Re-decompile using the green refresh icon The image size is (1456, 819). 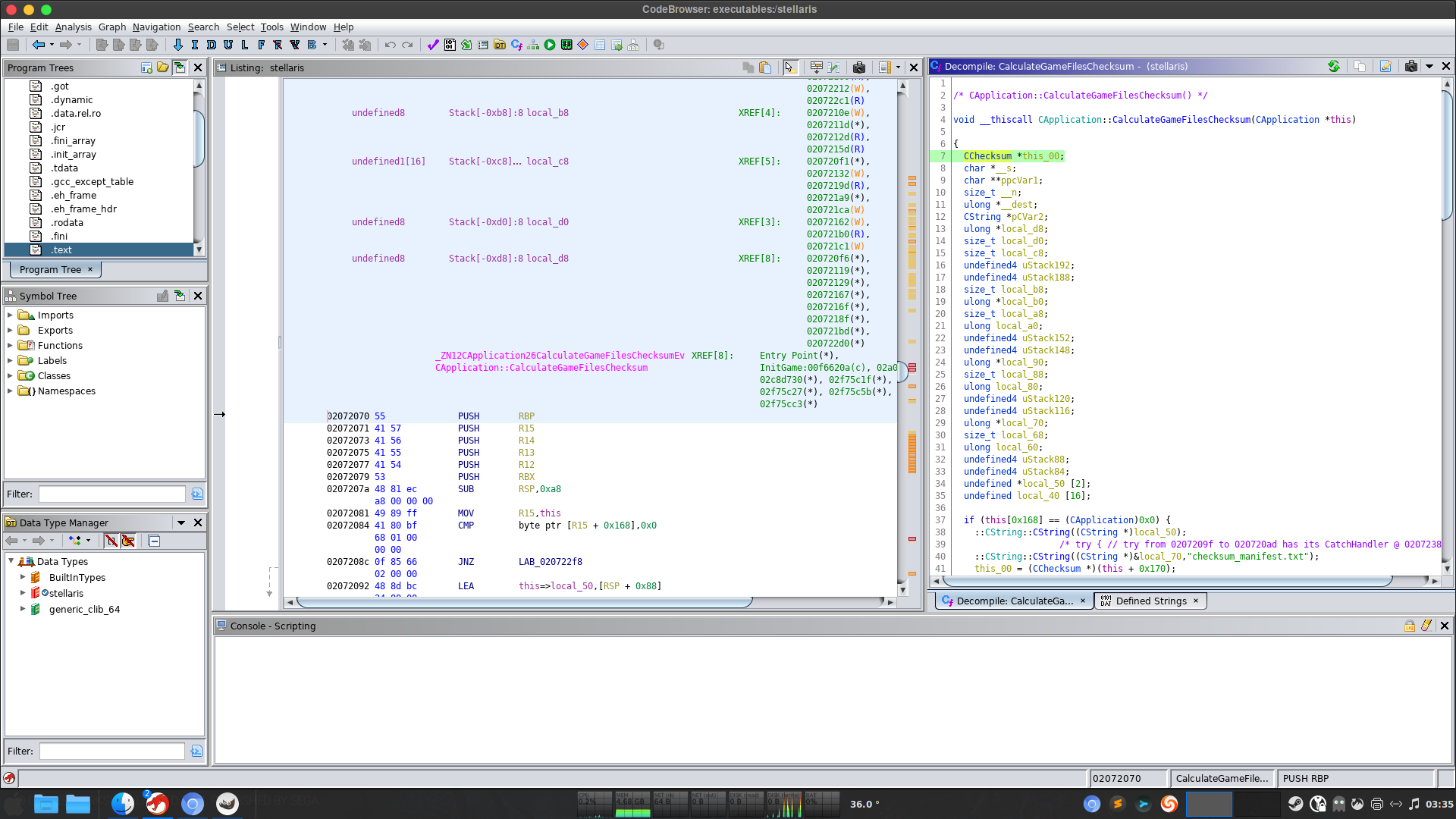point(1333,67)
